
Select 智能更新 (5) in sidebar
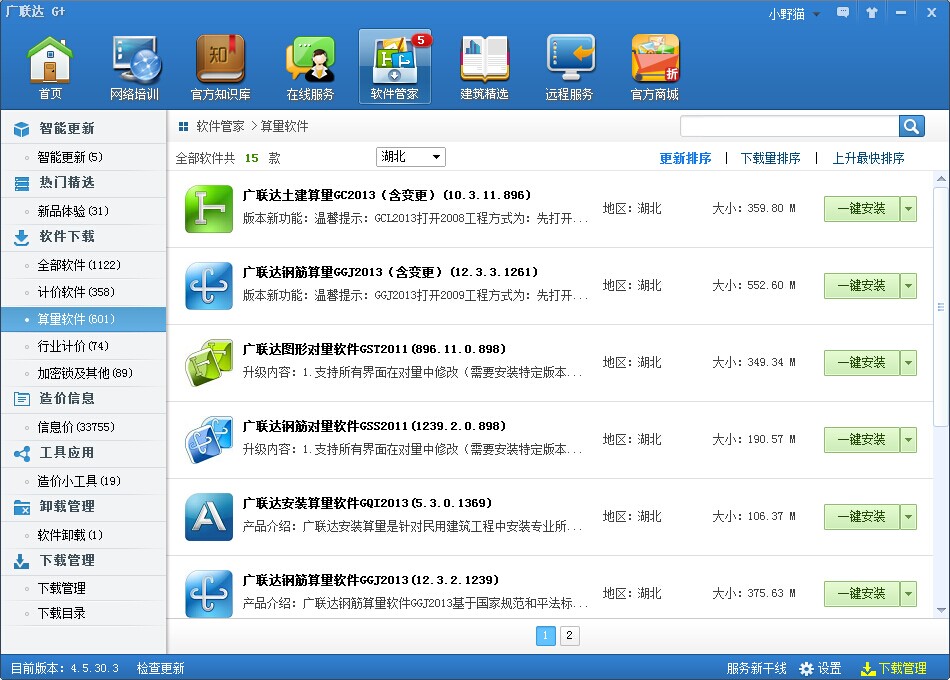[83, 158]
